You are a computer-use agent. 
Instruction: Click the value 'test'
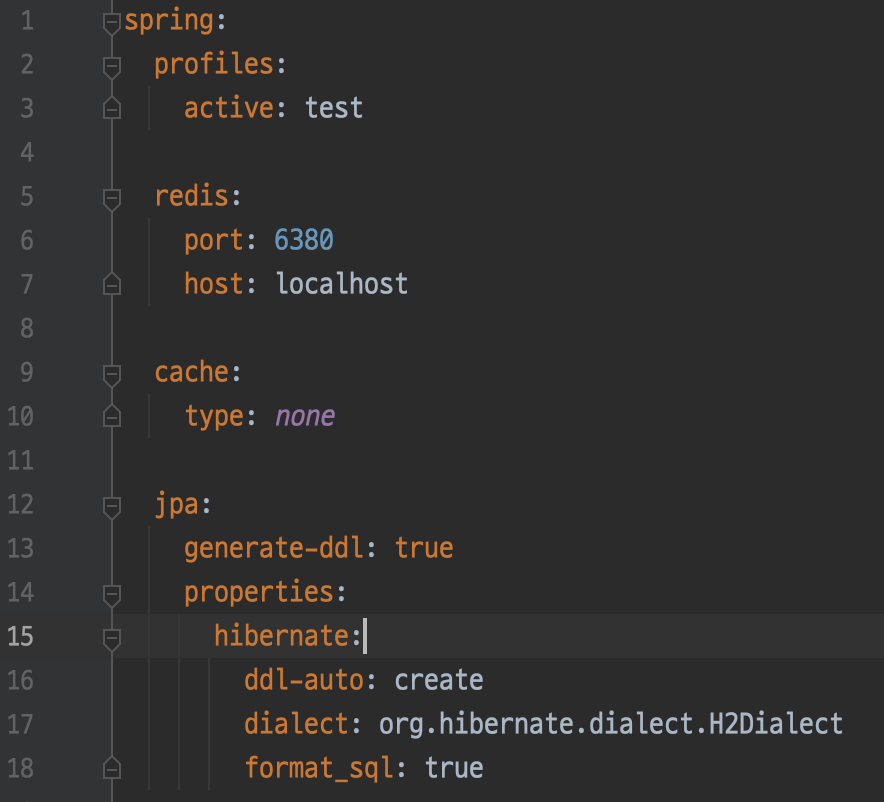pyautogui.click(x=334, y=108)
